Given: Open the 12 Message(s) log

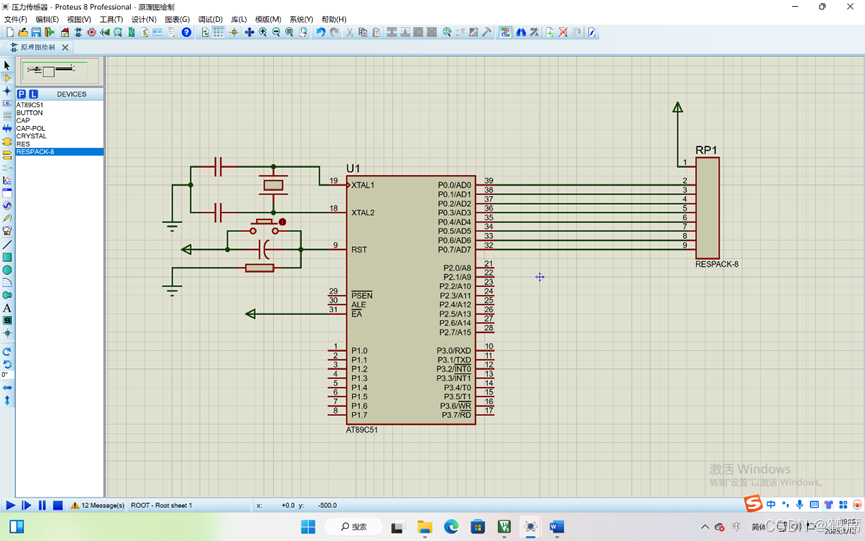Looking at the screenshot, I should (97, 505).
